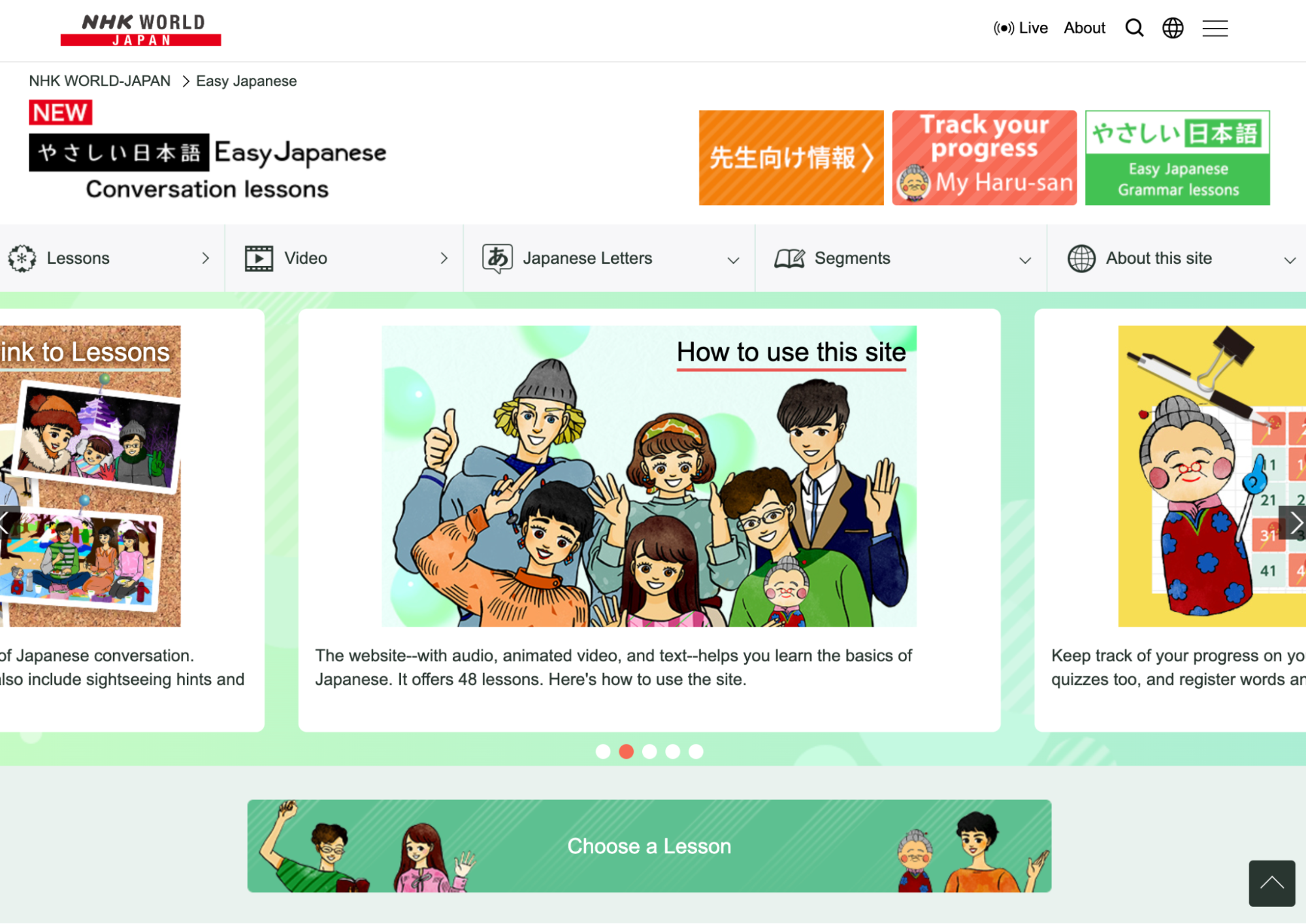Open the Video menu item
The height and width of the screenshot is (924, 1306).
pos(344,258)
